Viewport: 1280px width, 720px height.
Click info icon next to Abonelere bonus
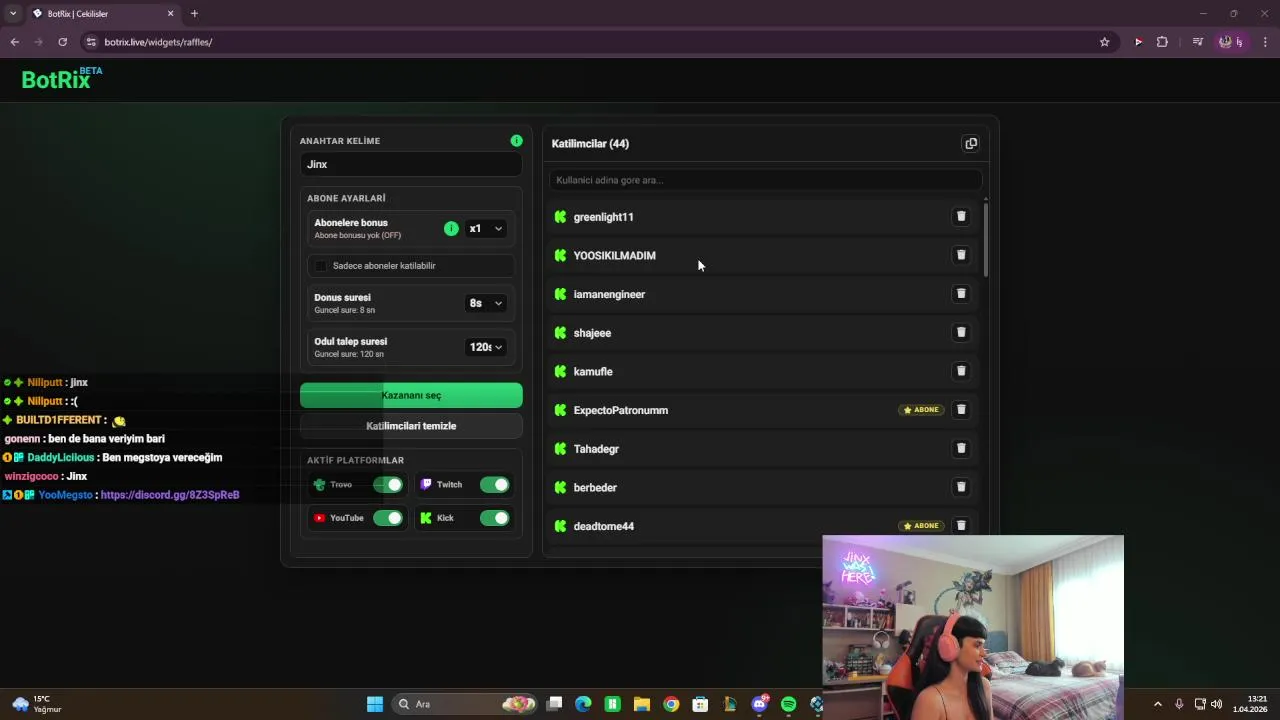(x=451, y=229)
